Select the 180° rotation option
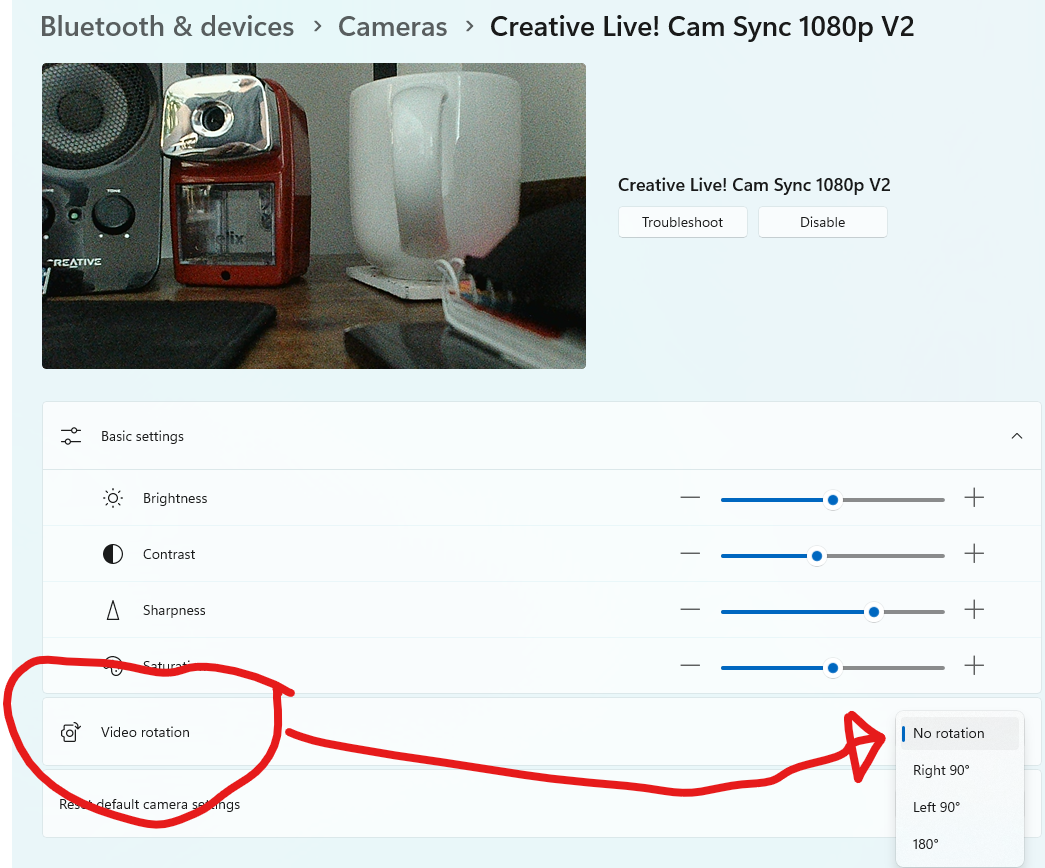This screenshot has width=1045, height=868. tap(926, 844)
